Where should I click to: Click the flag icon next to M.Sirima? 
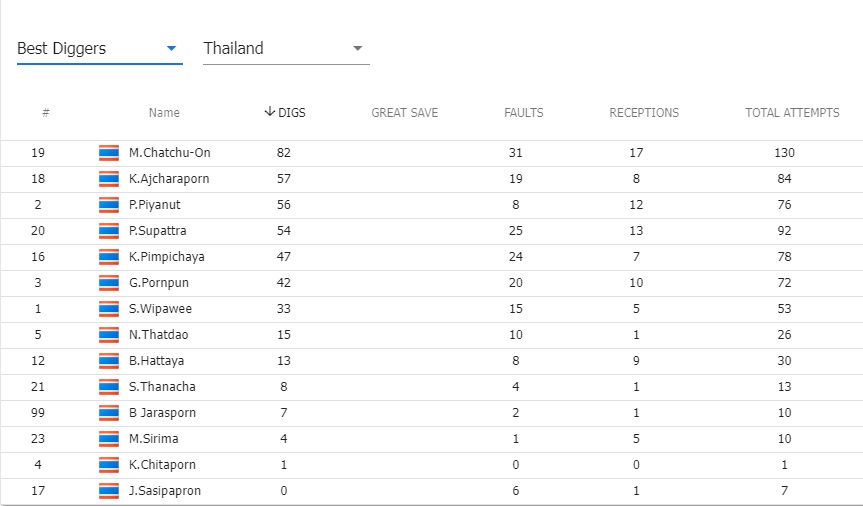(108, 438)
